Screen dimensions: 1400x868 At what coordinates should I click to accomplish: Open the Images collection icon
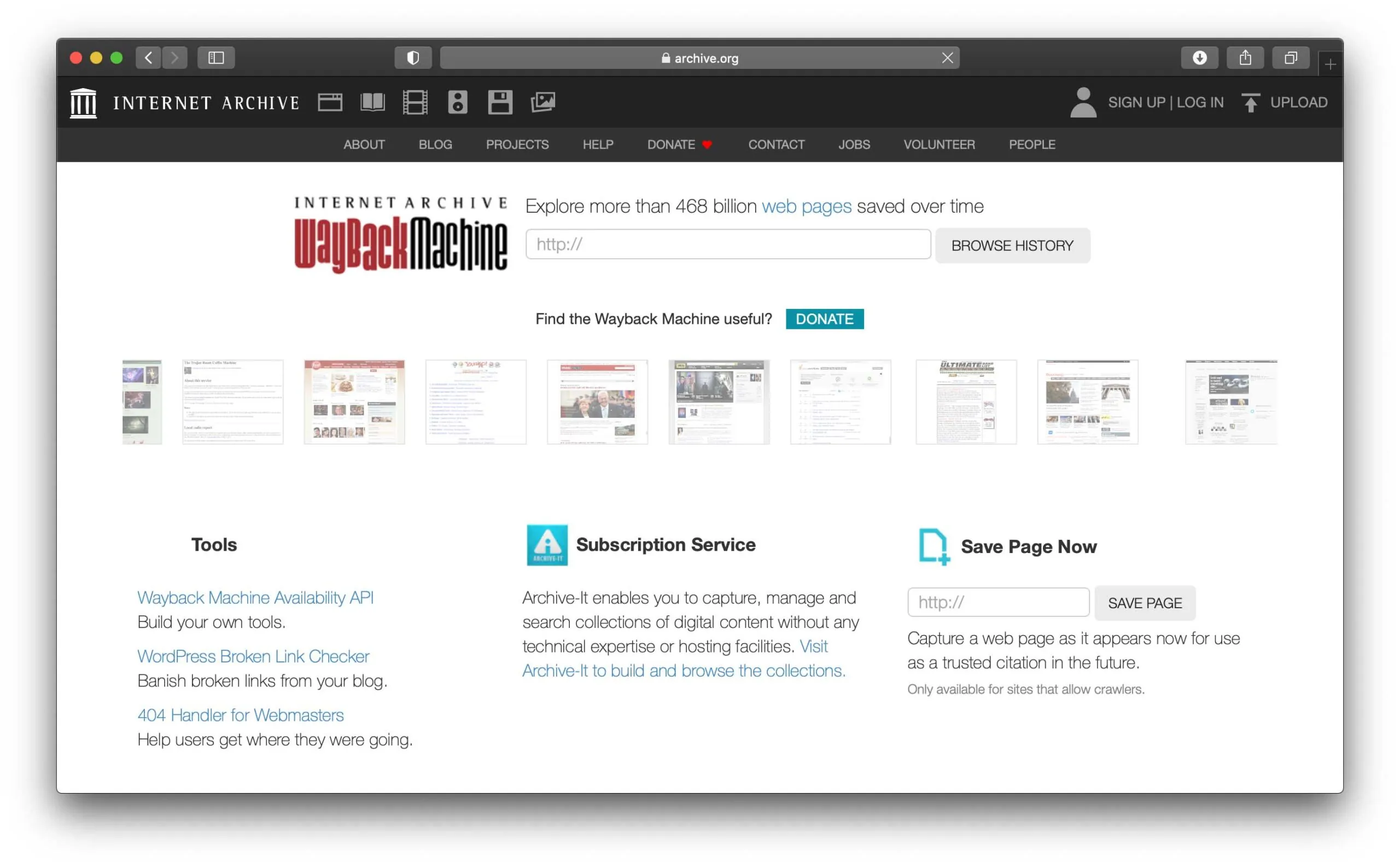point(542,103)
